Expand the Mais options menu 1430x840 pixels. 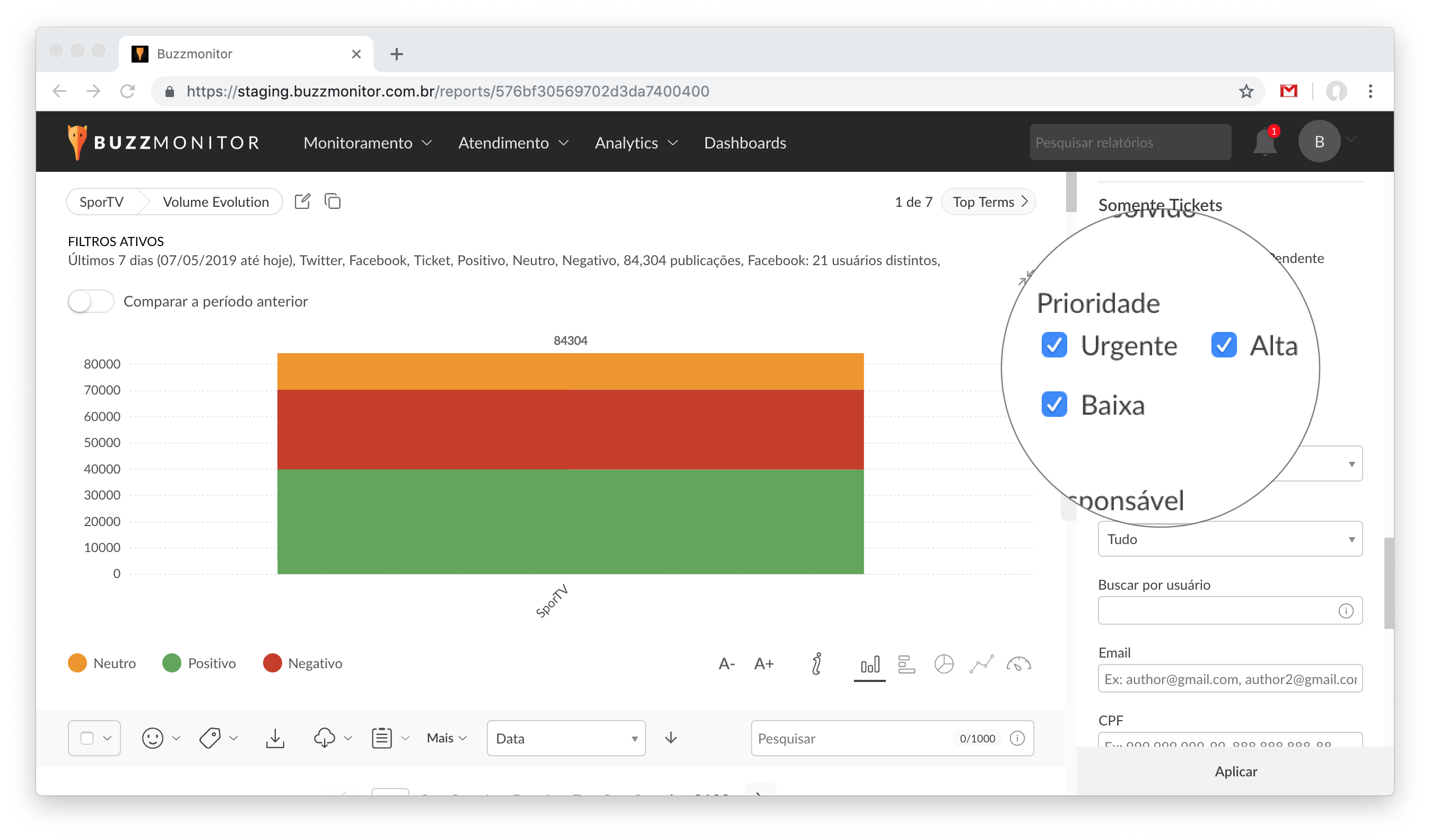click(x=447, y=738)
